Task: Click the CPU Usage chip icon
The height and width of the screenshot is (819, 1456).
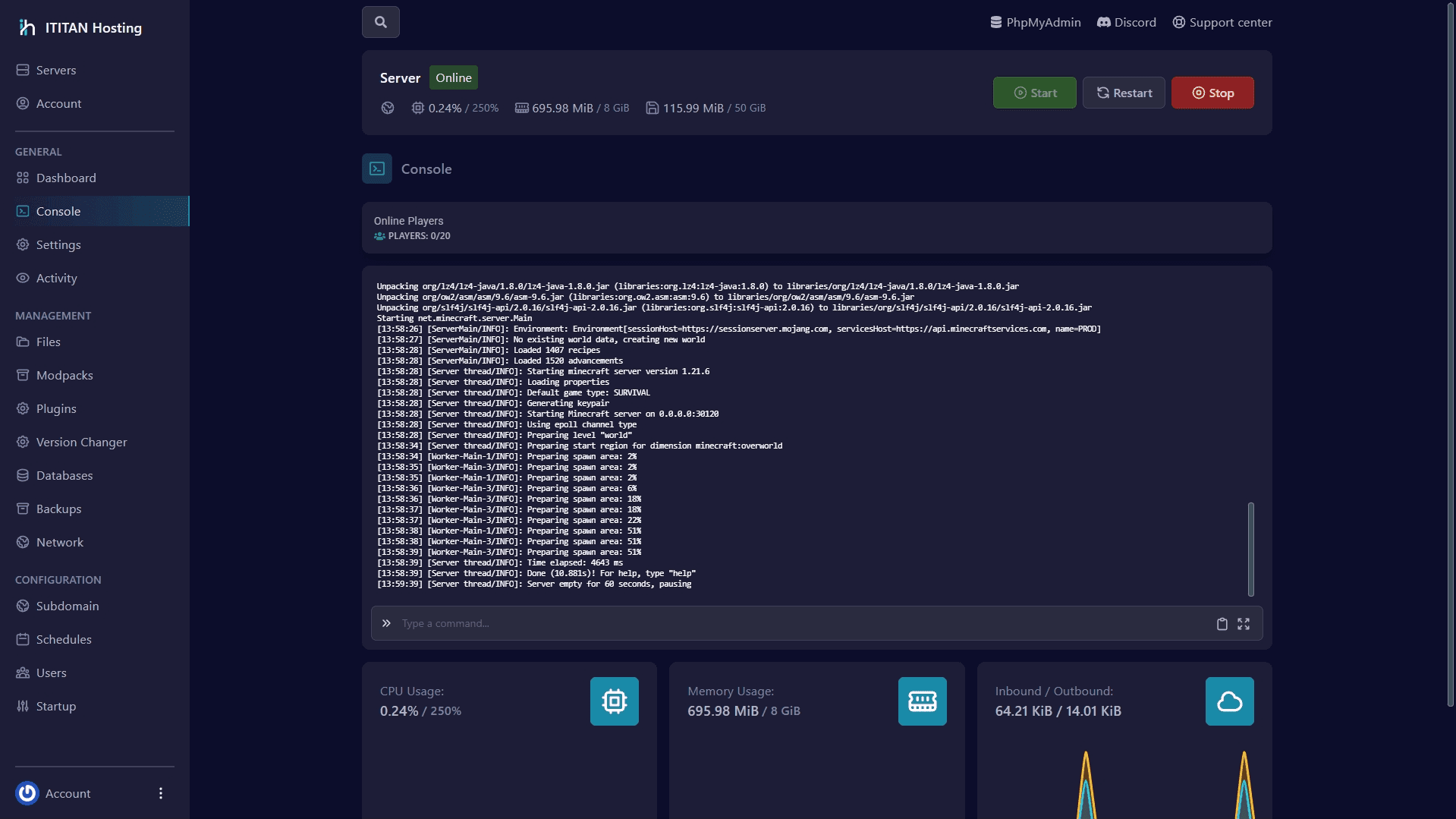Action: 615,701
